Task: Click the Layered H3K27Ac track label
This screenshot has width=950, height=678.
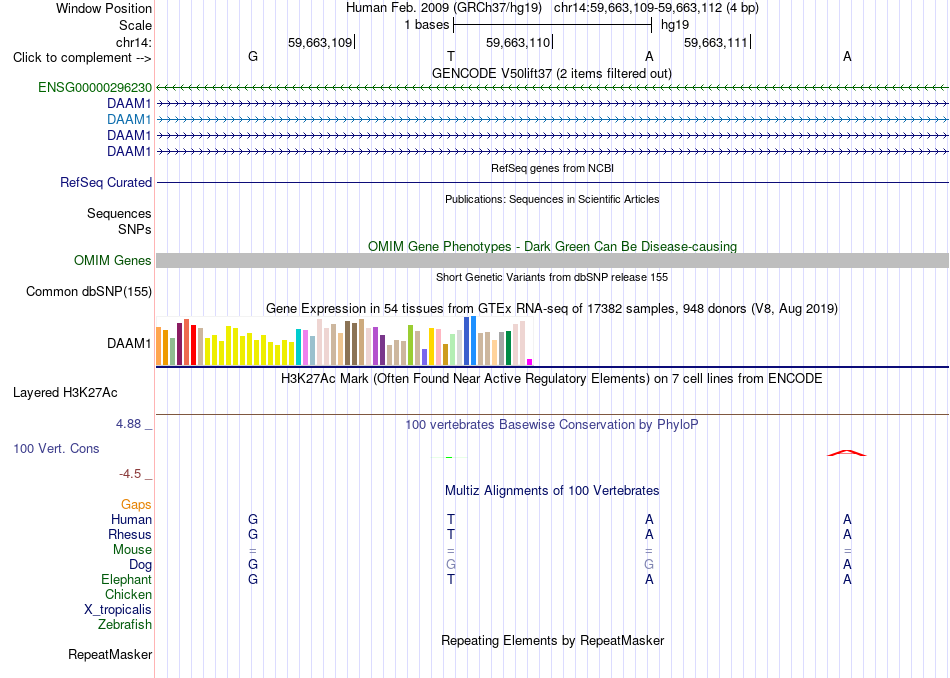Action: 65,393
